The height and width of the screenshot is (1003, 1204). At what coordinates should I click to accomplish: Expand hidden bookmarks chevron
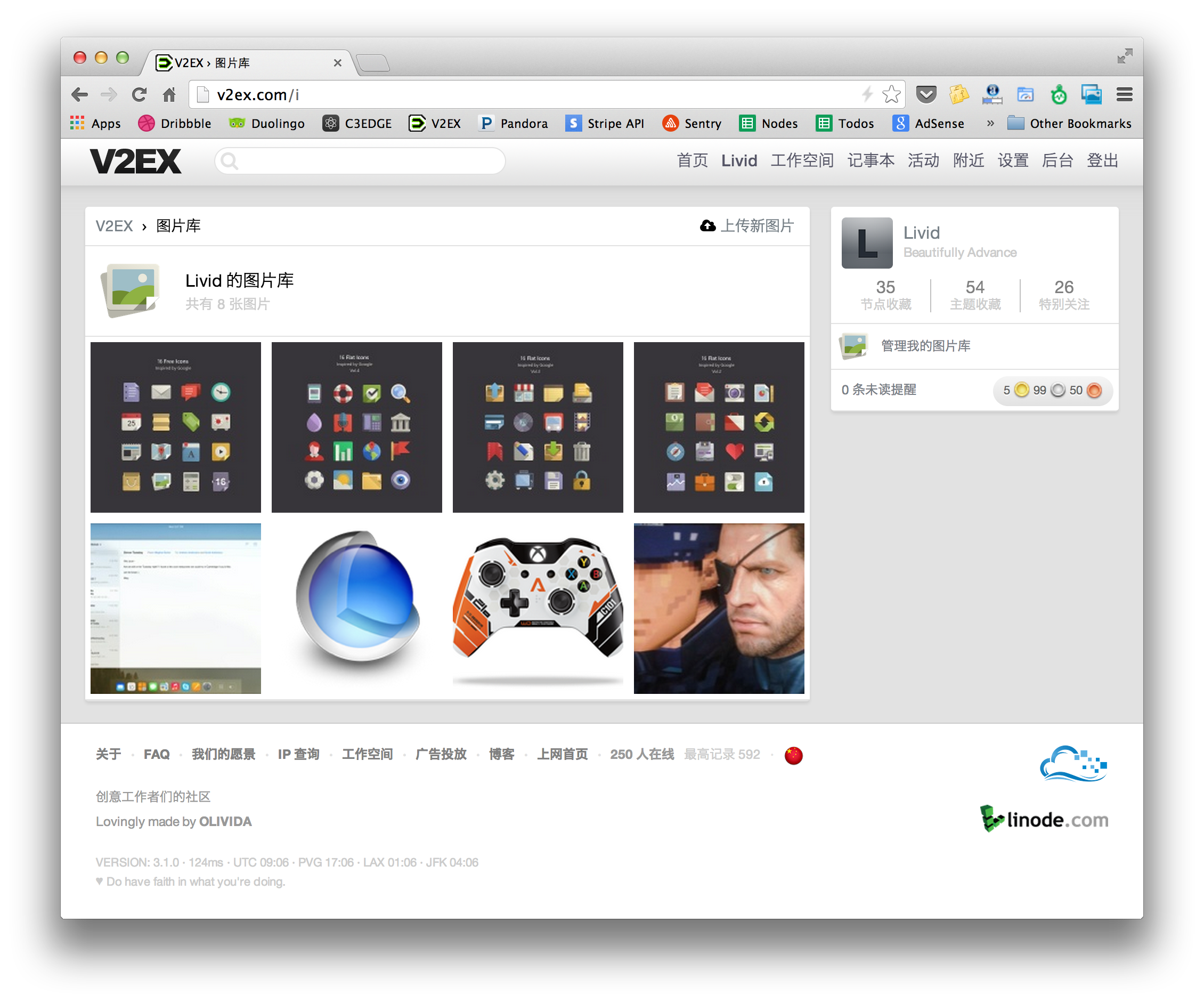pyautogui.click(x=990, y=123)
